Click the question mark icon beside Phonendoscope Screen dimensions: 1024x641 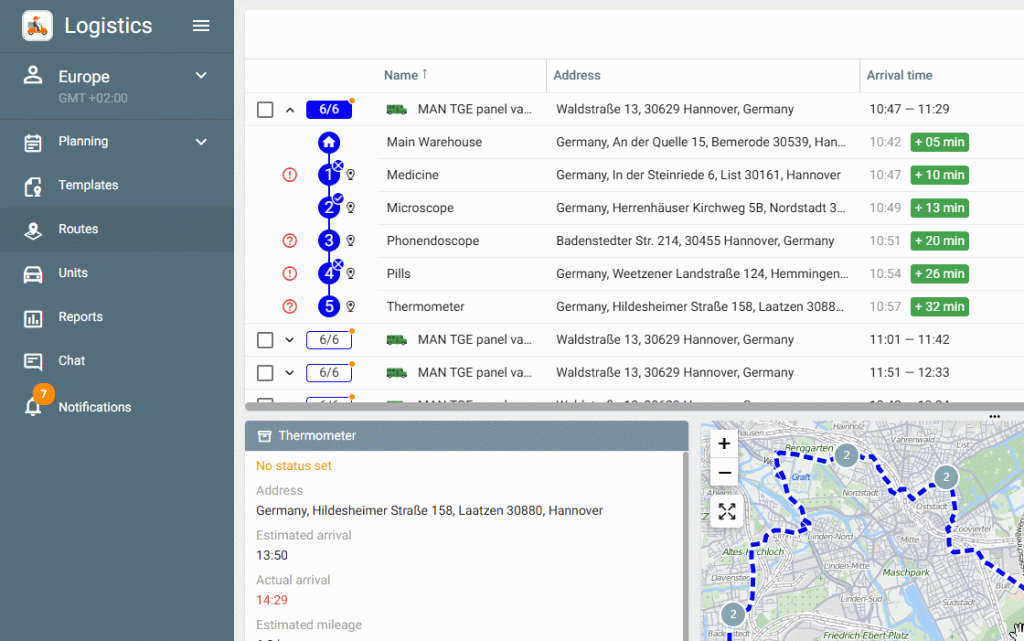pos(290,241)
